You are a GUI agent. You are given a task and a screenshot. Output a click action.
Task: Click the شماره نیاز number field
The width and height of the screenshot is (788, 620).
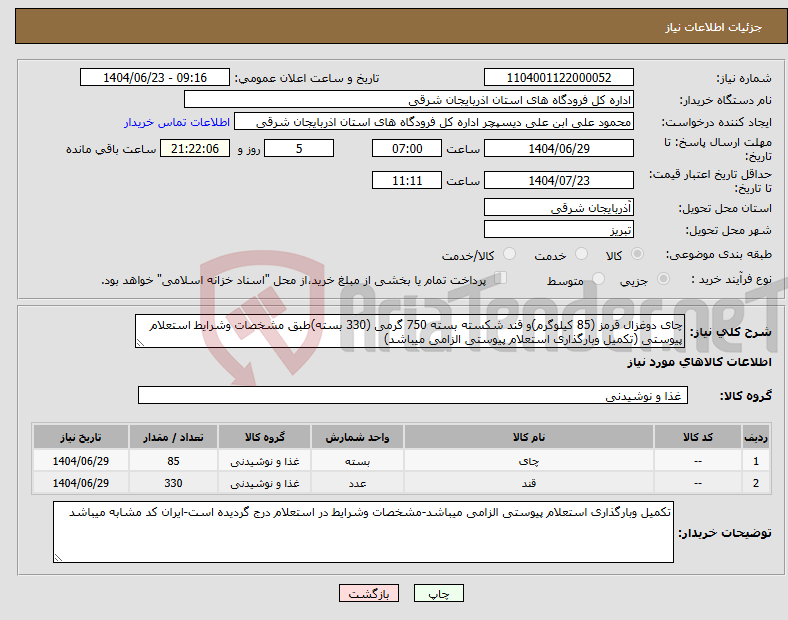pos(558,78)
